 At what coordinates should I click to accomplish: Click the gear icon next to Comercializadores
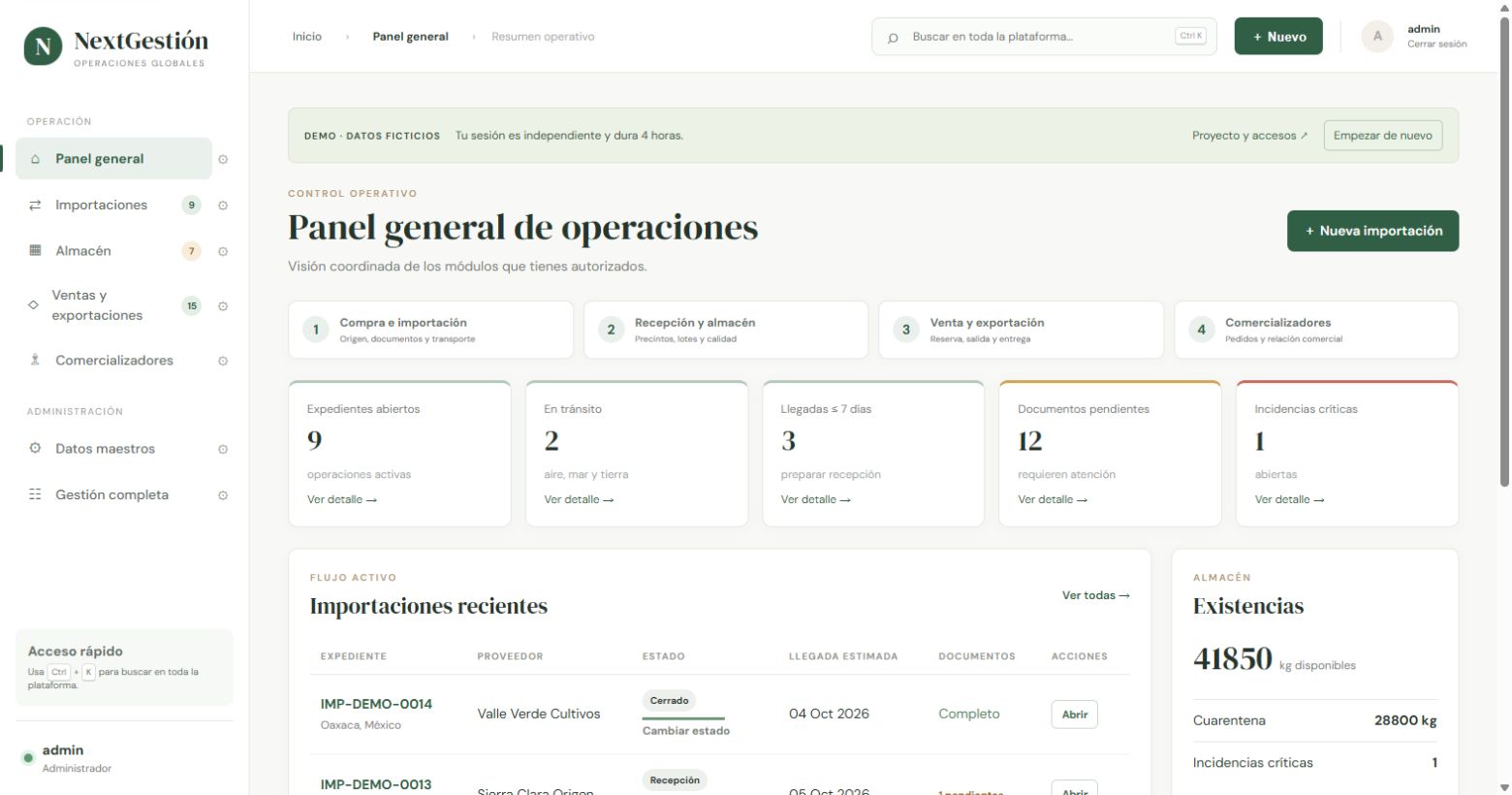(x=223, y=361)
